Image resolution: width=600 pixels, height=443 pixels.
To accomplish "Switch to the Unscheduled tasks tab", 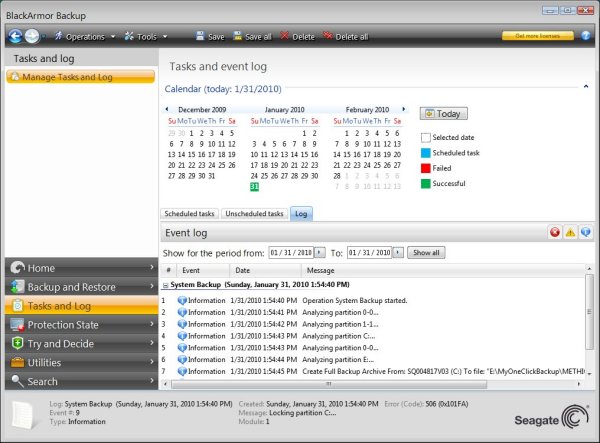I will pos(254,213).
